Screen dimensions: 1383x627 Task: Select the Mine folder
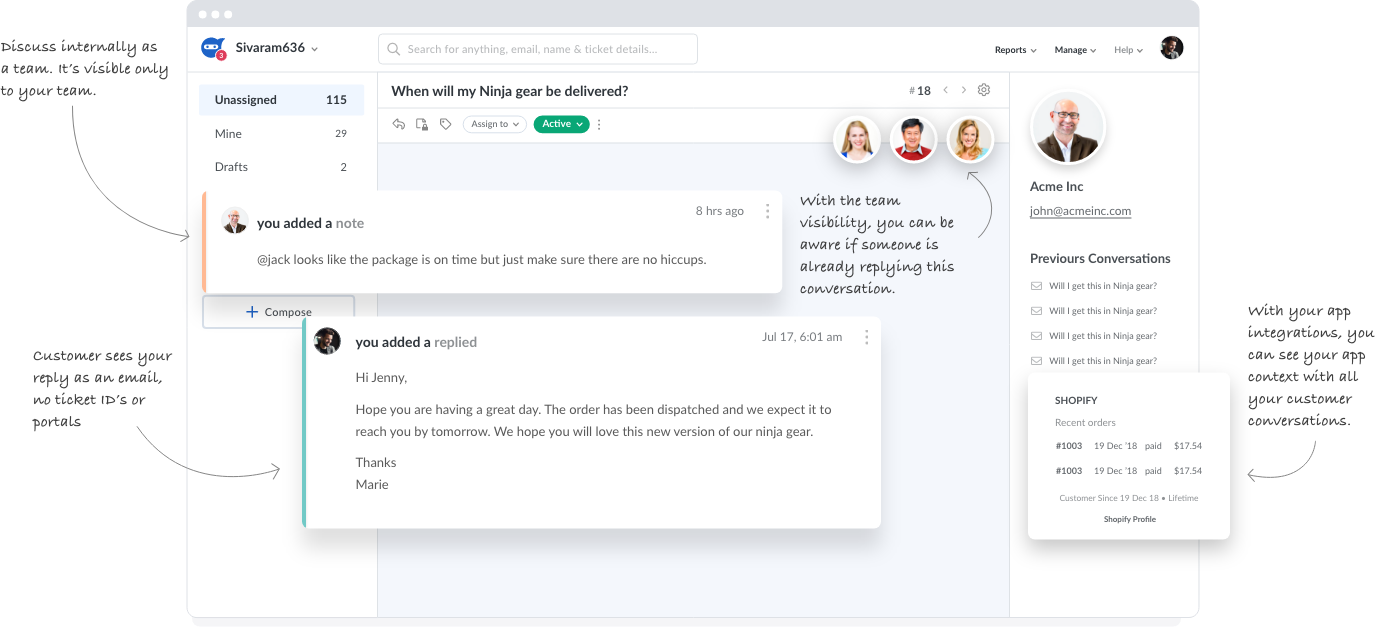(281, 134)
